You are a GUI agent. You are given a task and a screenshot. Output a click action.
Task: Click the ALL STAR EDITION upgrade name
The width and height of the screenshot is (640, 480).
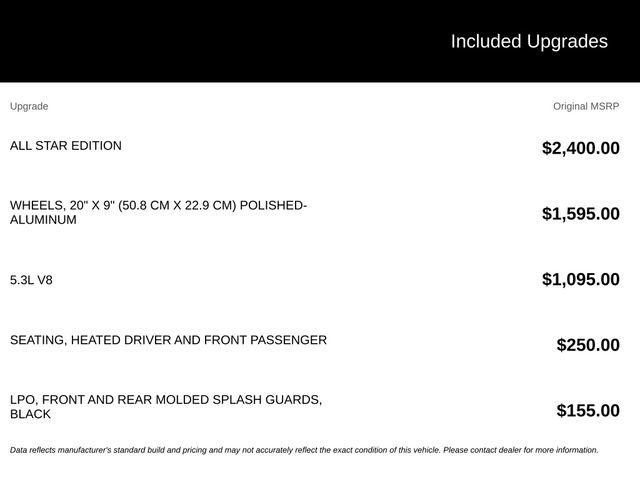66,146
